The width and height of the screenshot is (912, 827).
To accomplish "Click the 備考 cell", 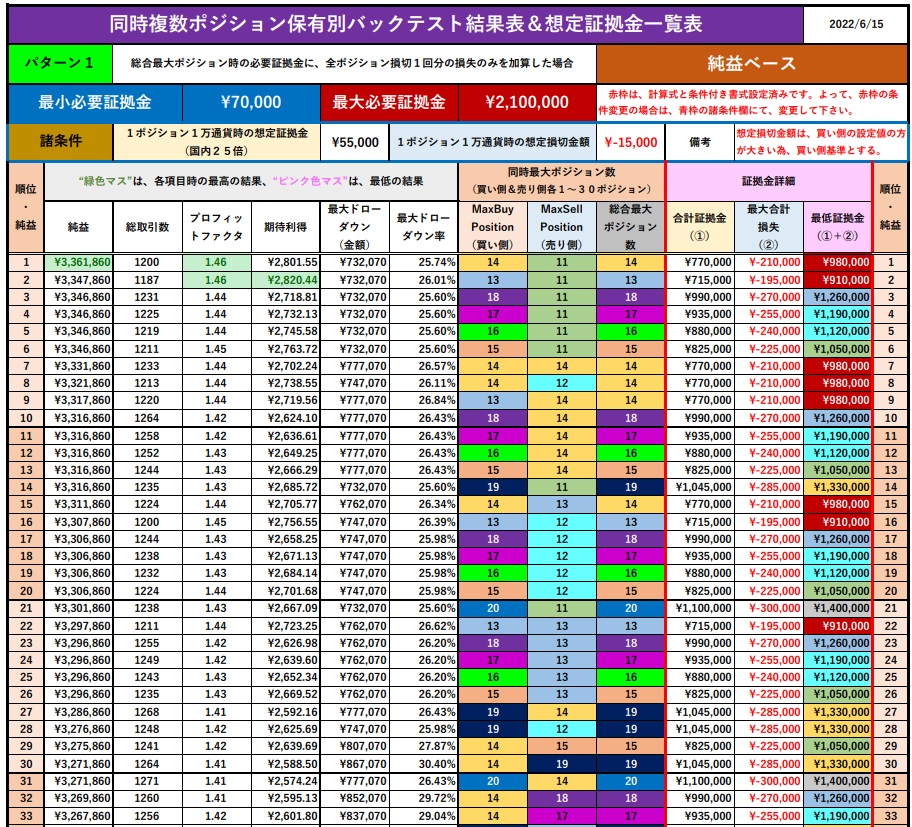I will point(699,142).
